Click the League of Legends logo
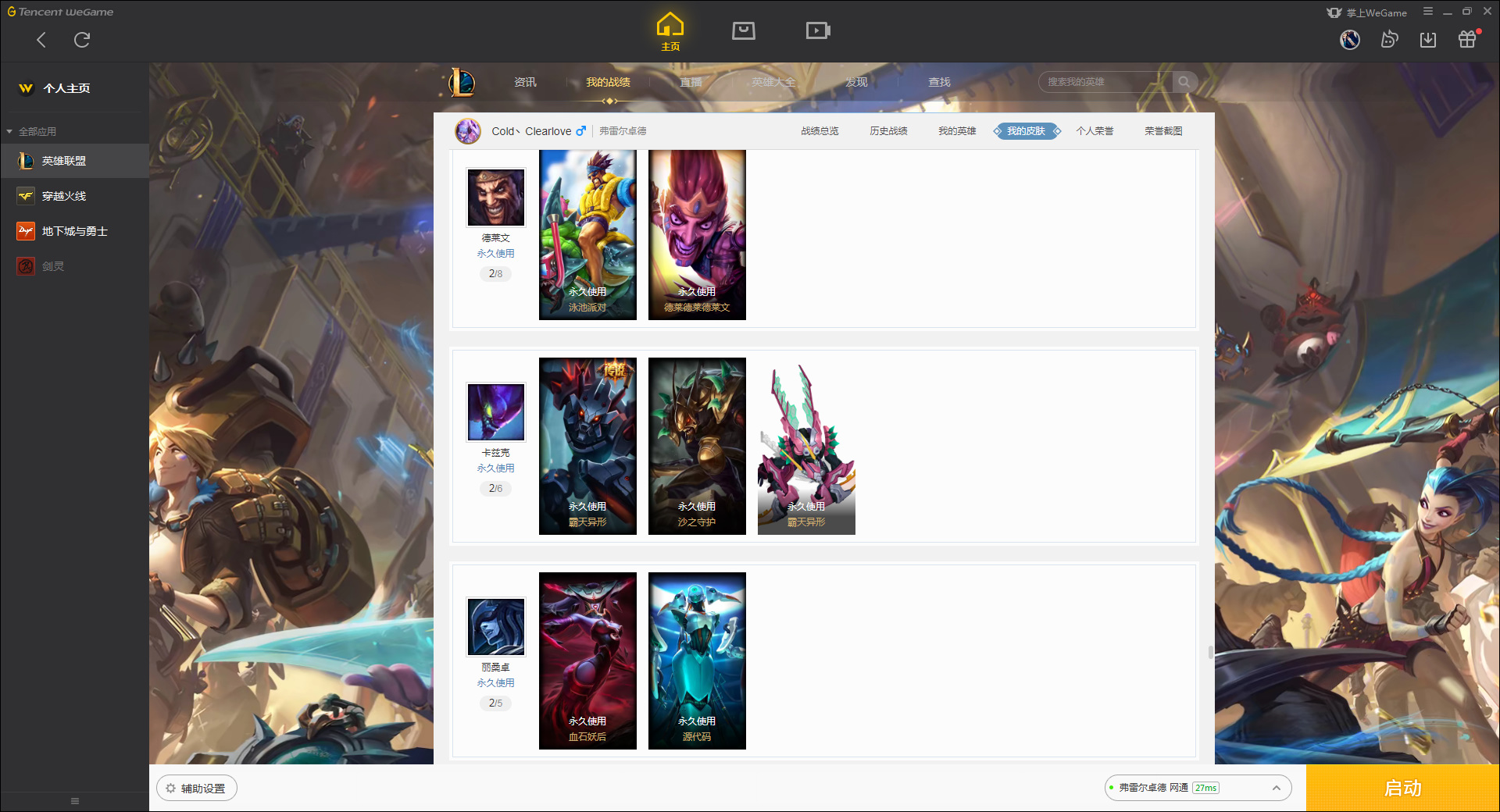Image resolution: width=1500 pixels, height=812 pixels. tap(462, 82)
